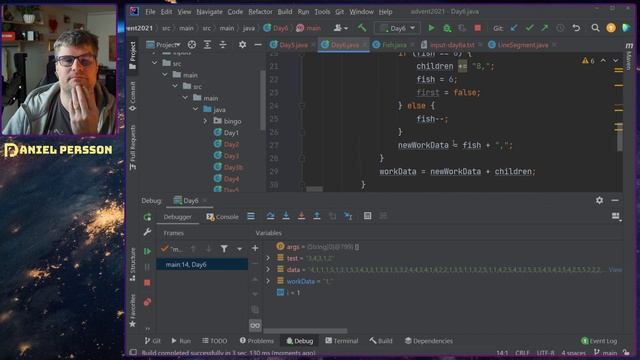This screenshot has width=640, height=360.
Task: Start debugging with the bug icon
Action: (x=447, y=28)
